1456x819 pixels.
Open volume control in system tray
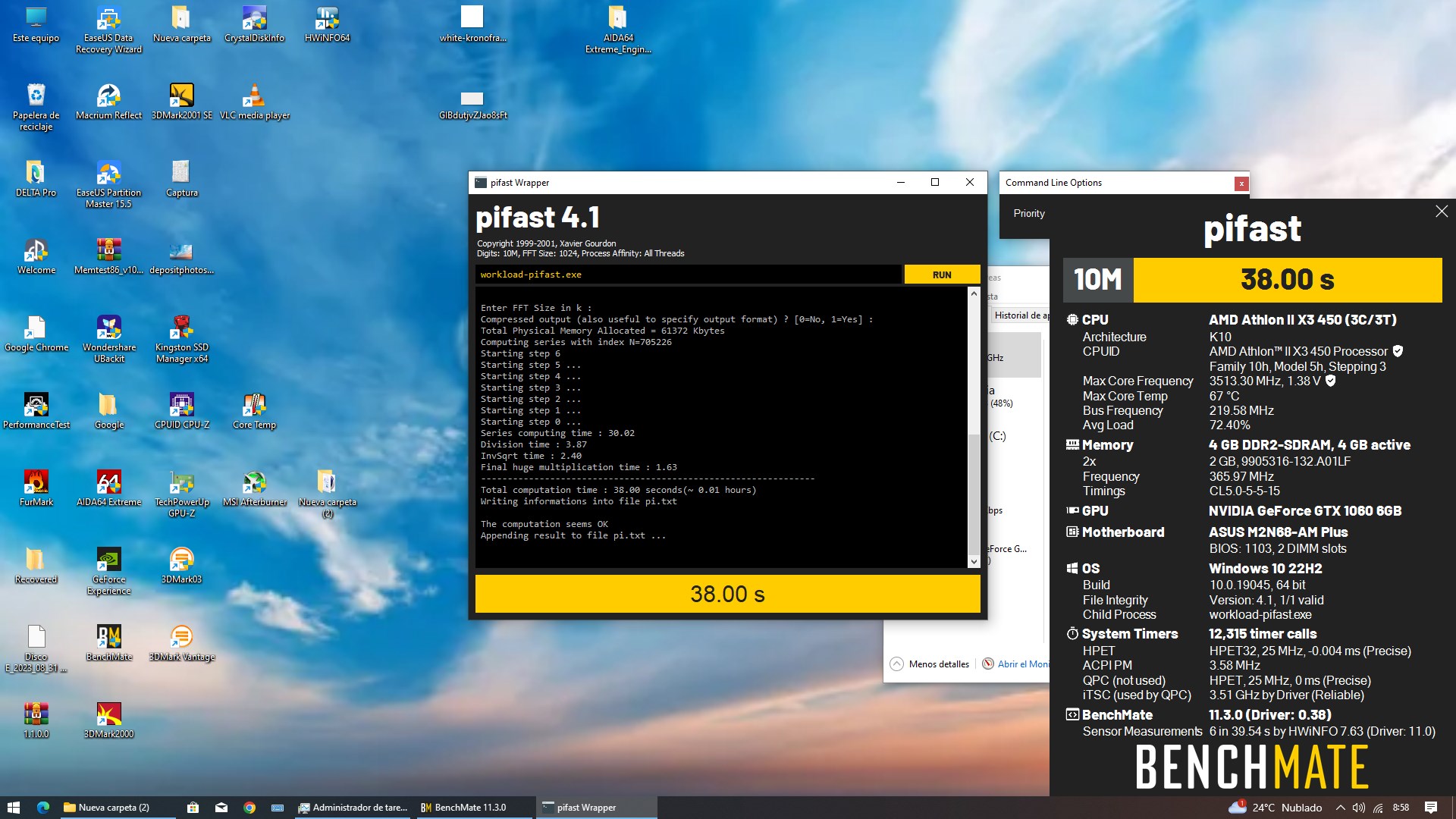[1359, 808]
